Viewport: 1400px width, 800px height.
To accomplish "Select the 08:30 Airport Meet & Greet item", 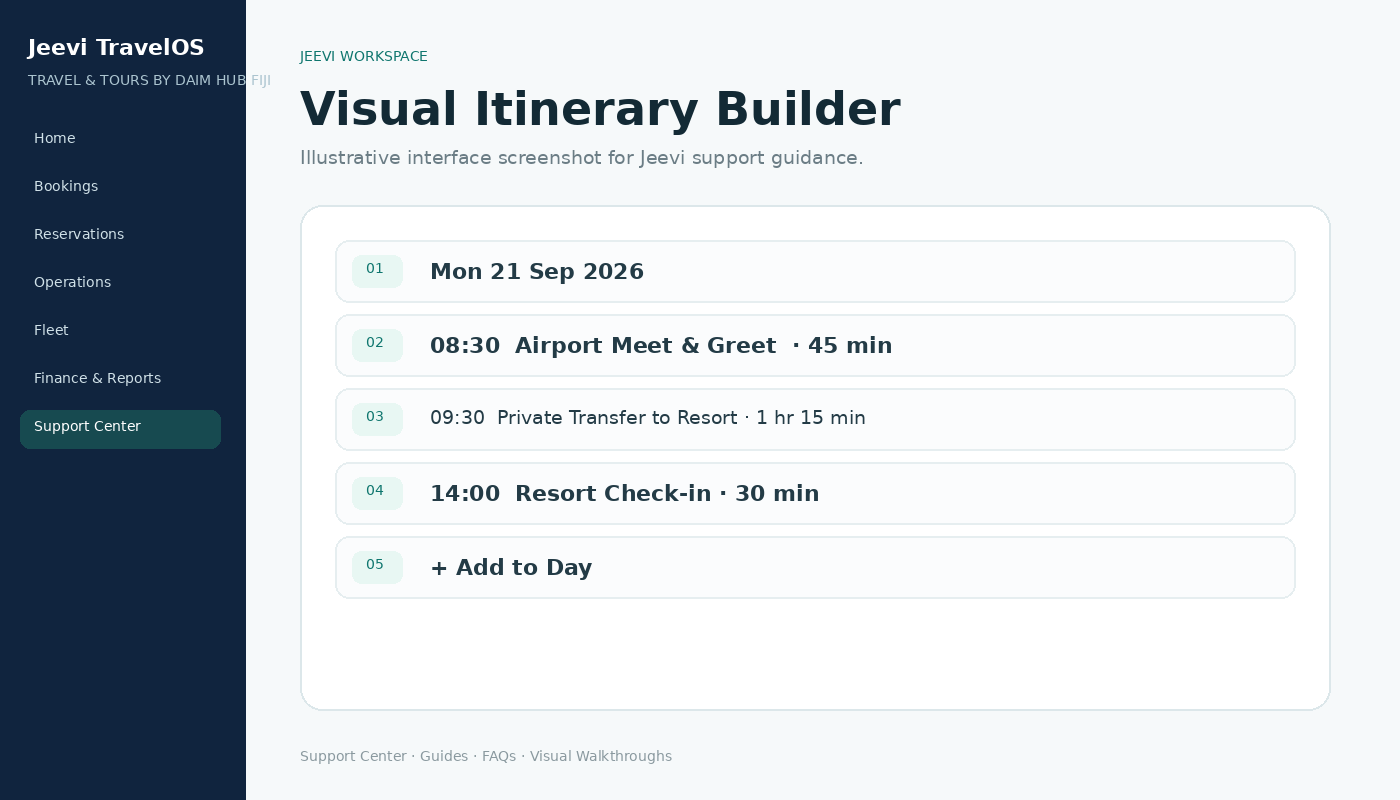I will (815, 345).
